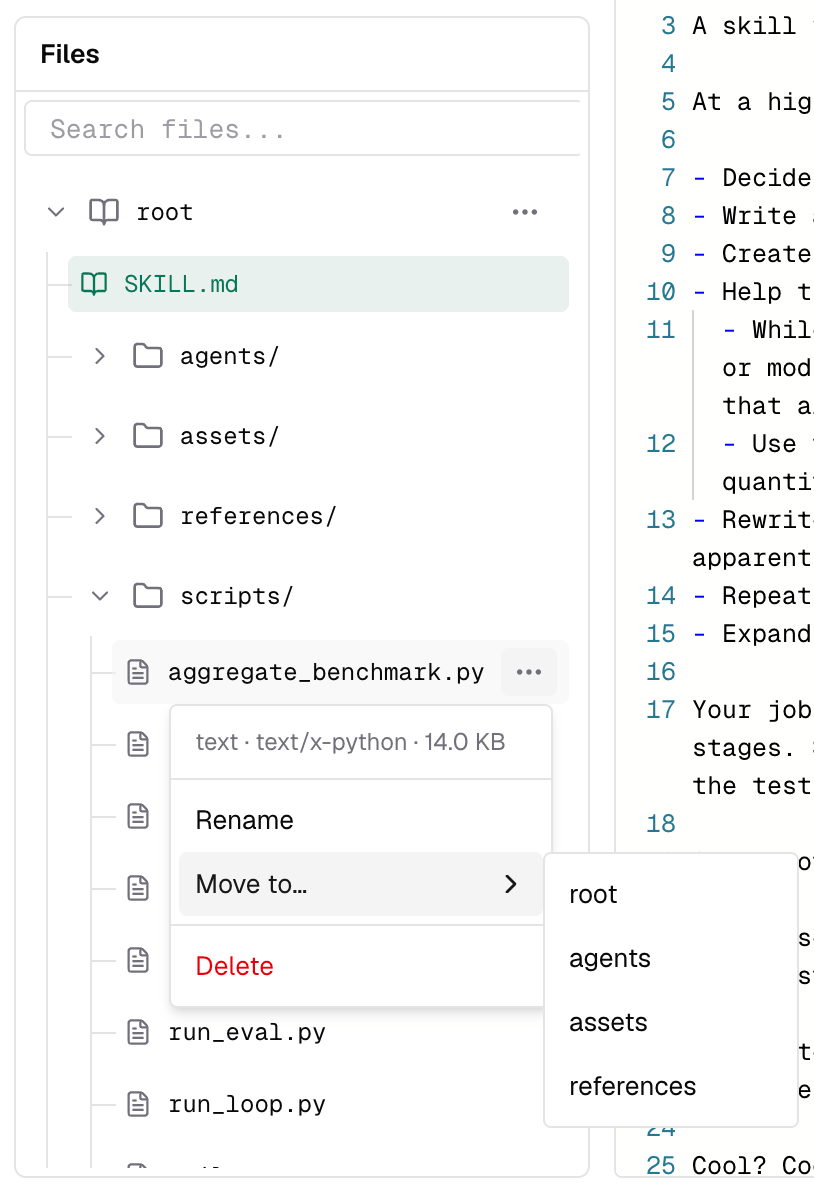Choose Delete in context menu

click(361, 966)
